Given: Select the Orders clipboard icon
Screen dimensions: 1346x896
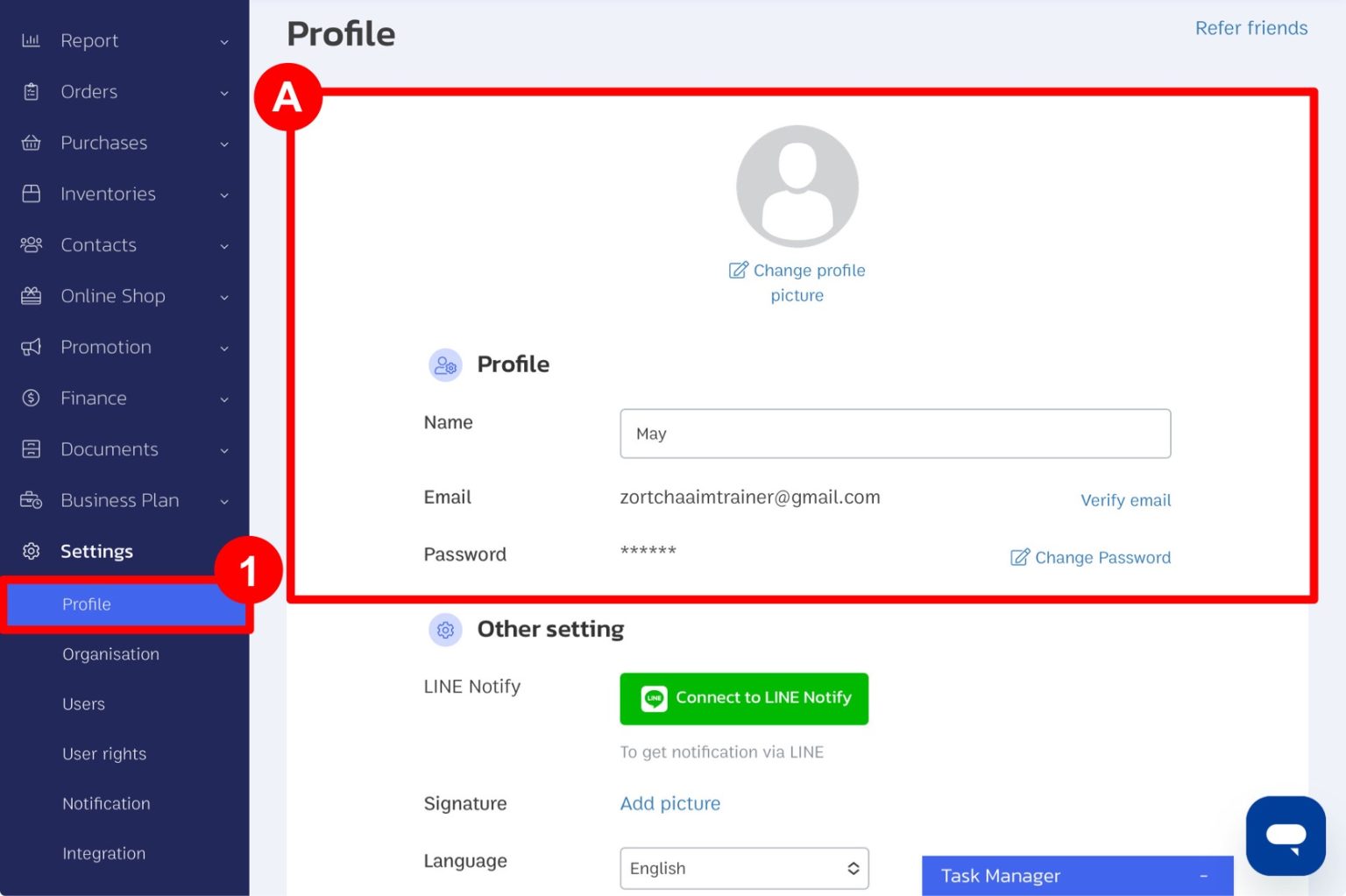Looking at the screenshot, I should click(x=31, y=91).
